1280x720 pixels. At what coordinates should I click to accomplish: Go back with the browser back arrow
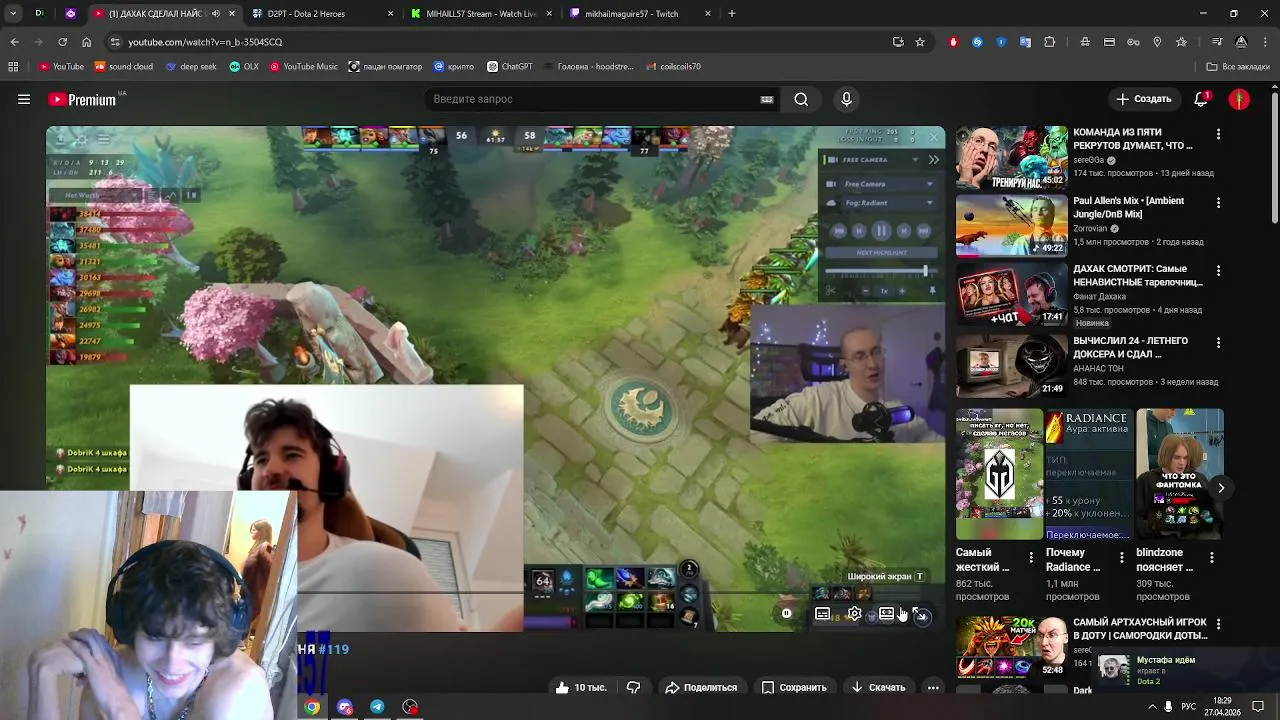point(14,42)
